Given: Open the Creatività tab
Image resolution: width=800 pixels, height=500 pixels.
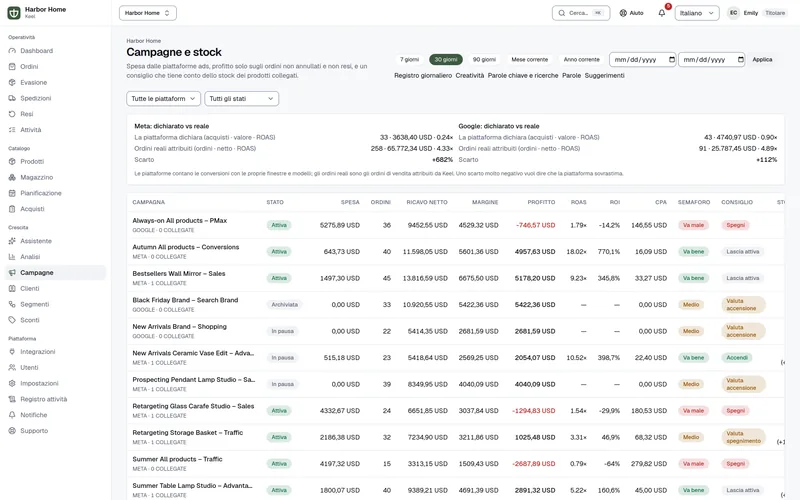Looking at the screenshot, I should coord(469,76).
